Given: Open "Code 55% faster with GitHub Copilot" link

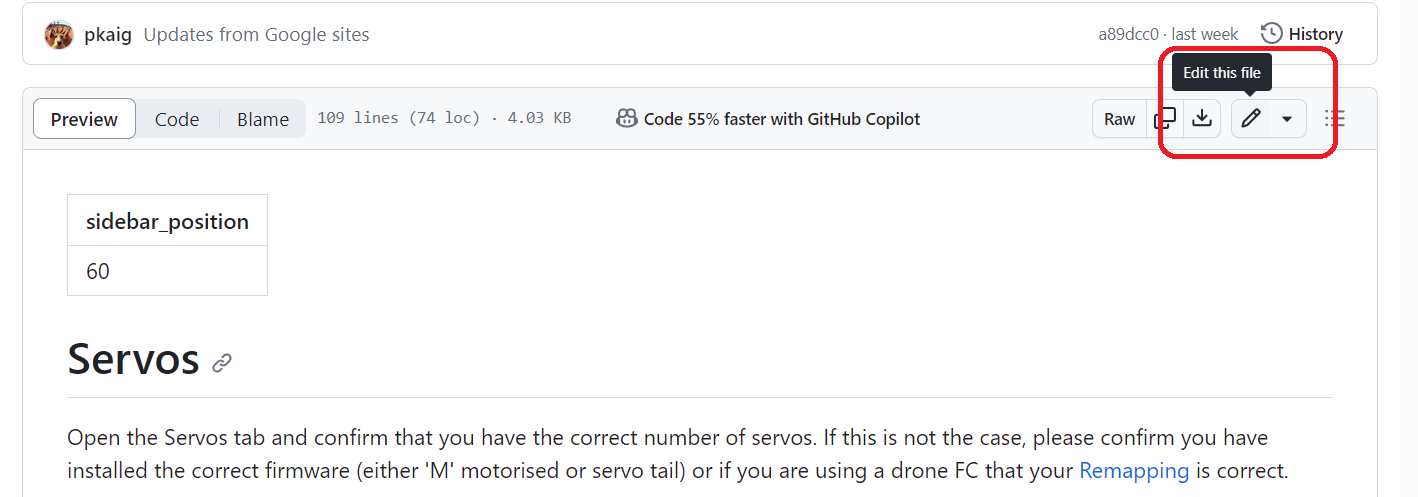Looking at the screenshot, I should 781,119.
